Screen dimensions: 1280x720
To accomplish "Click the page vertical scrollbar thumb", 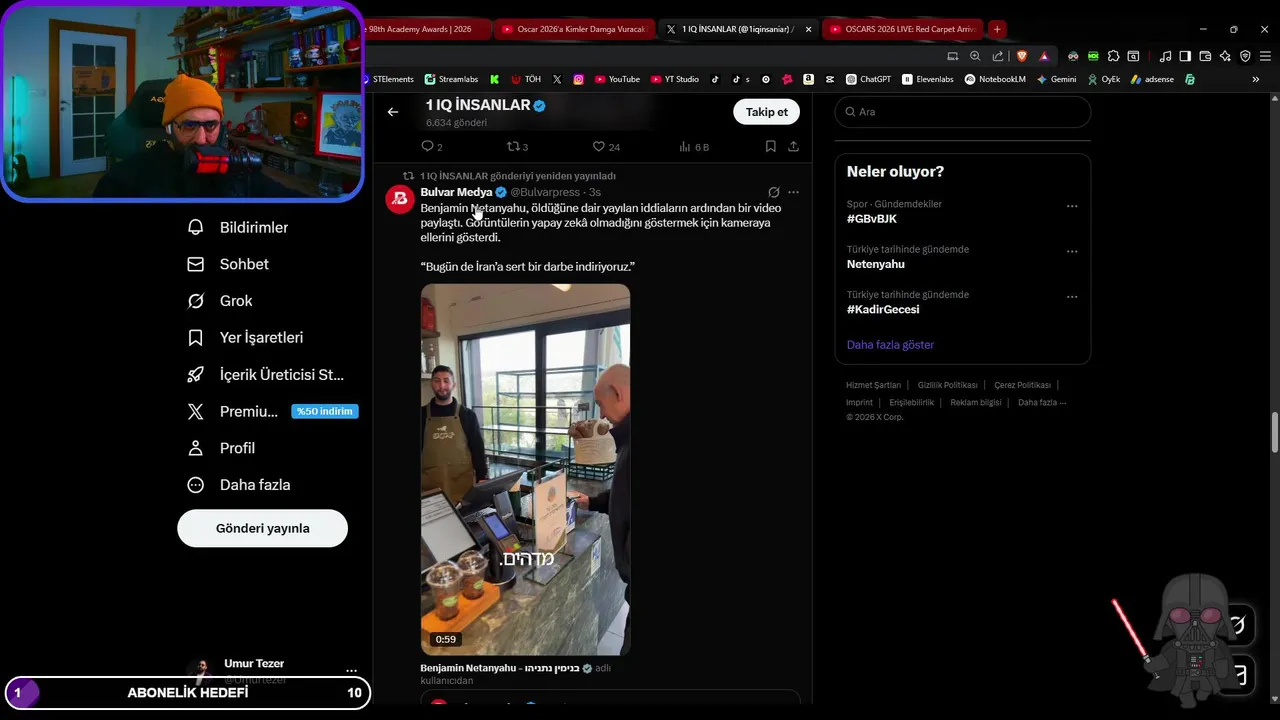I will pyautogui.click(x=1274, y=432).
